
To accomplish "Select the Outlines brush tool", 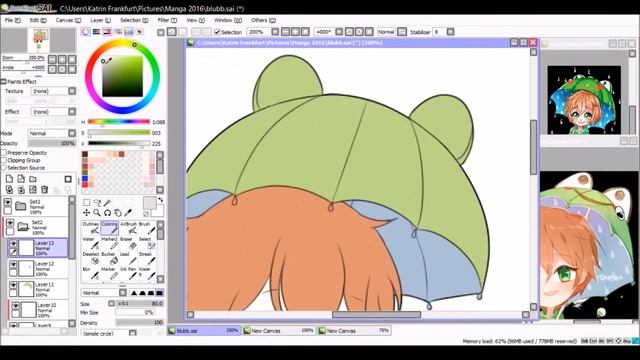I will pos(91,229).
